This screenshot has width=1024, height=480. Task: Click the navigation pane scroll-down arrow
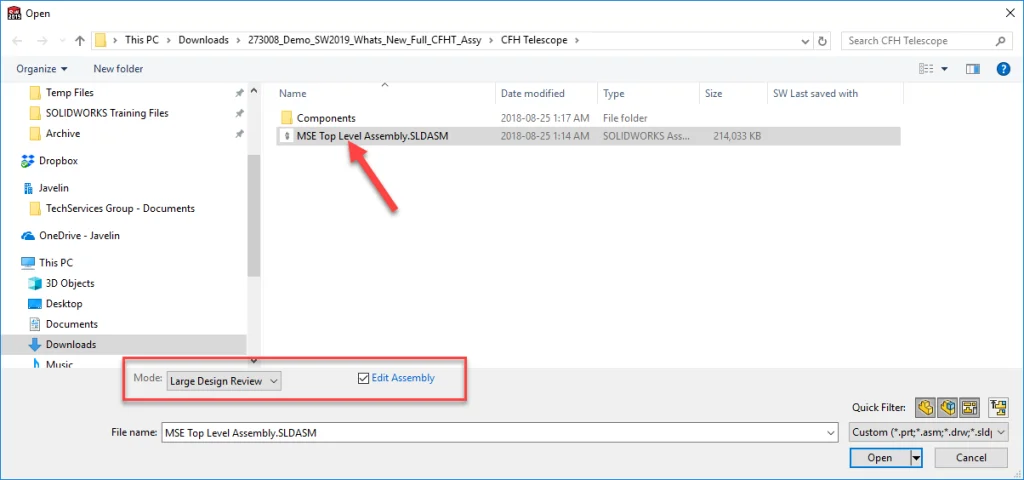point(254,360)
